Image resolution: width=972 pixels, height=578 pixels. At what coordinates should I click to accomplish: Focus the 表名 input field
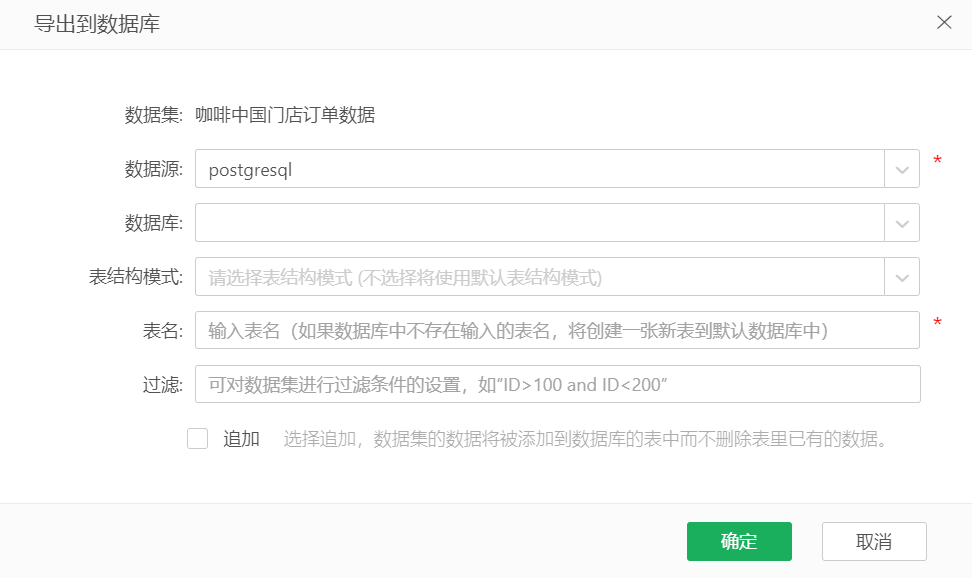pyautogui.click(x=556, y=330)
